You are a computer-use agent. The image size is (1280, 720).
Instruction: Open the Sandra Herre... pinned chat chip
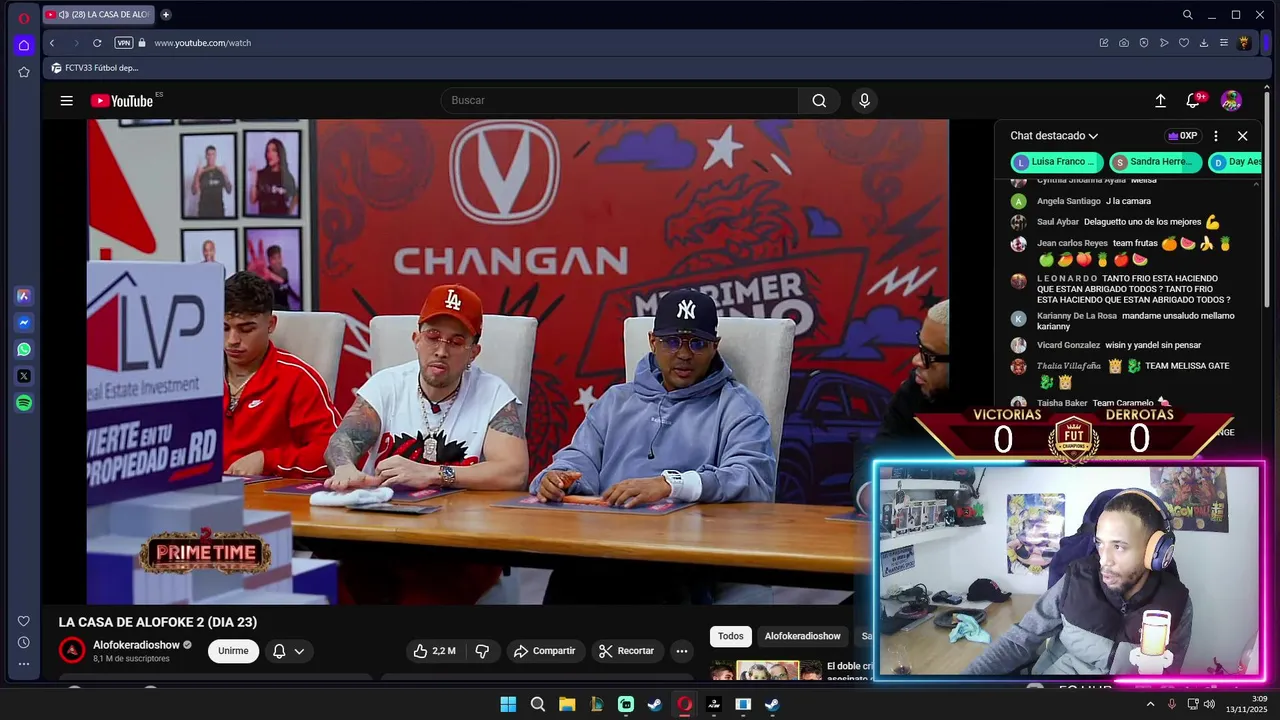click(1155, 162)
